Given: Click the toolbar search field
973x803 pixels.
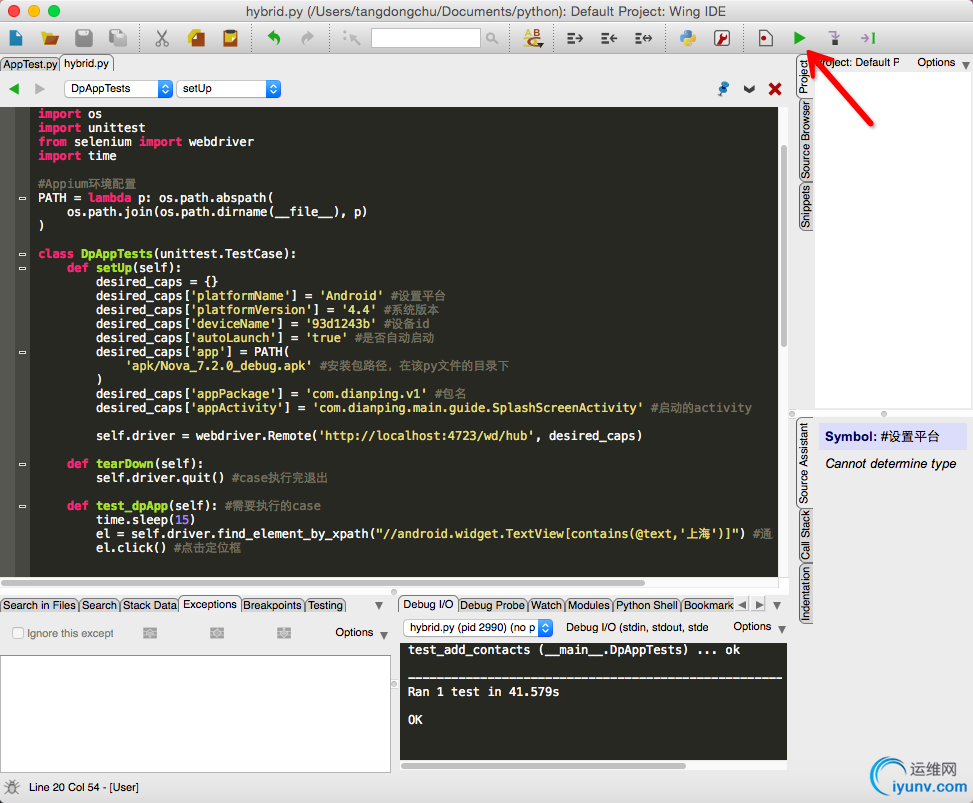Looking at the screenshot, I should pyautogui.click(x=425, y=38).
